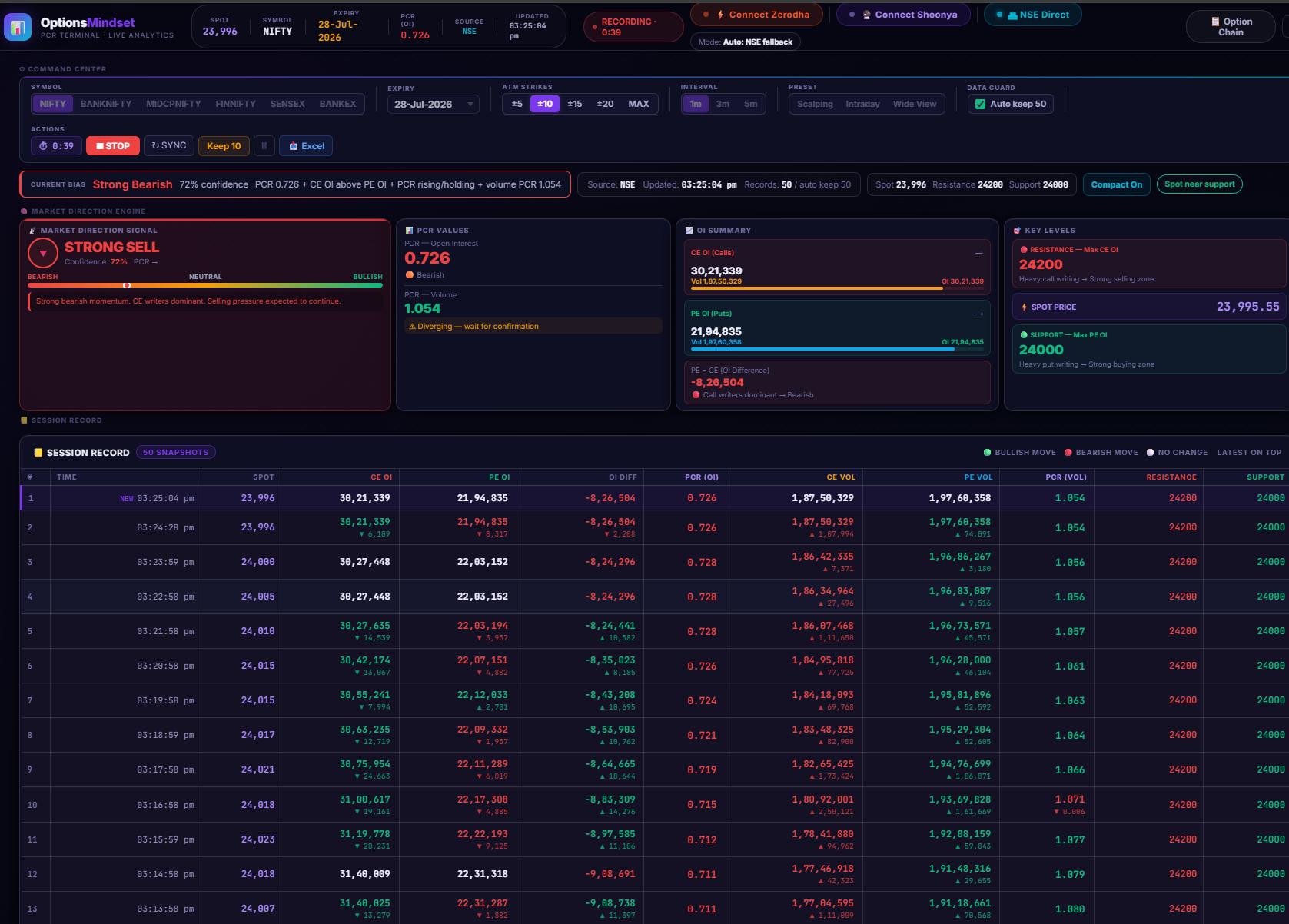Select the FINNIFTY symbol tab
The height and width of the screenshot is (924, 1289).
(x=235, y=104)
